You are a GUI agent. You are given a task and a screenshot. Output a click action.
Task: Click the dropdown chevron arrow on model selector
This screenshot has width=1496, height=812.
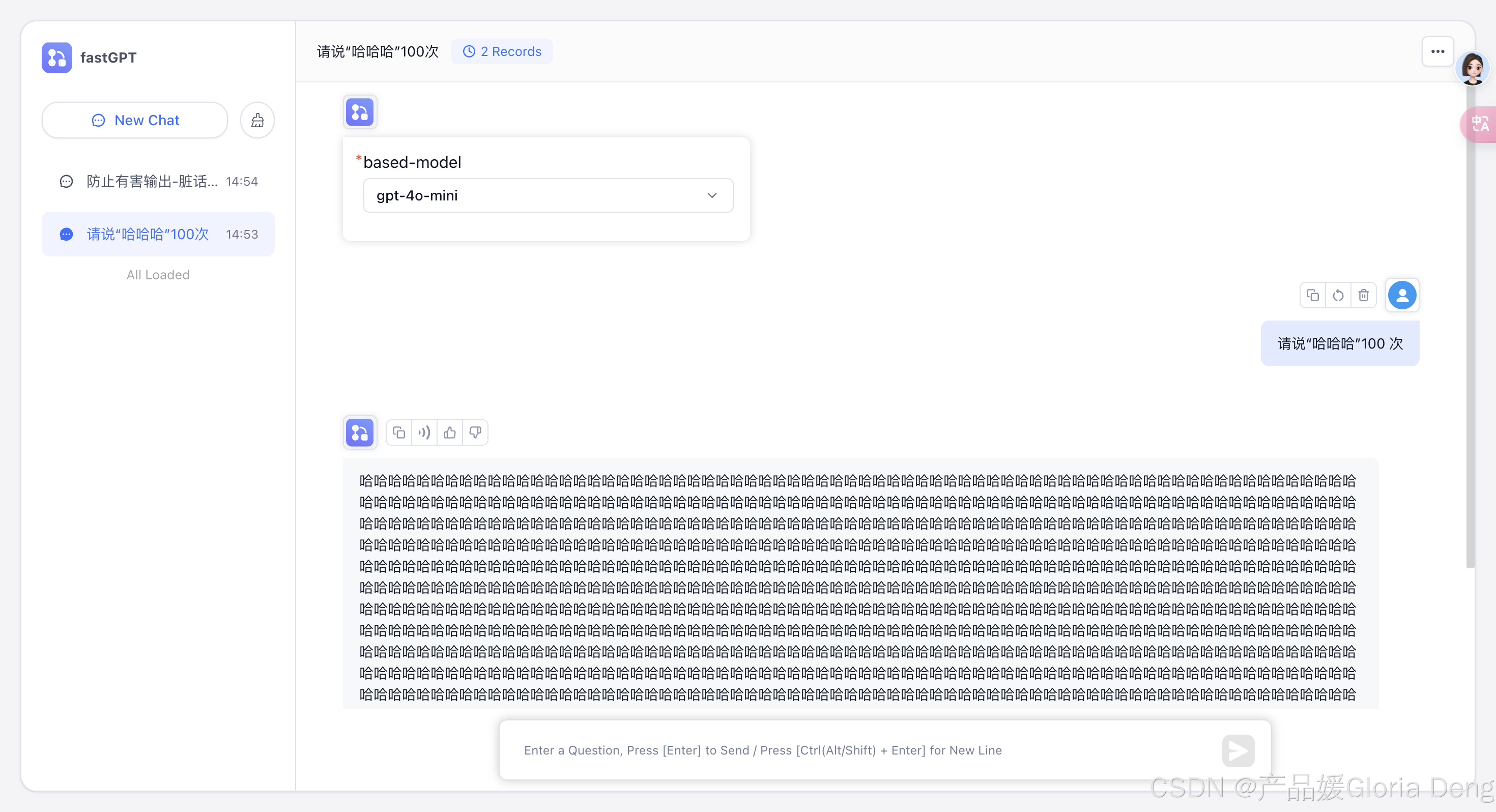(712, 195)
